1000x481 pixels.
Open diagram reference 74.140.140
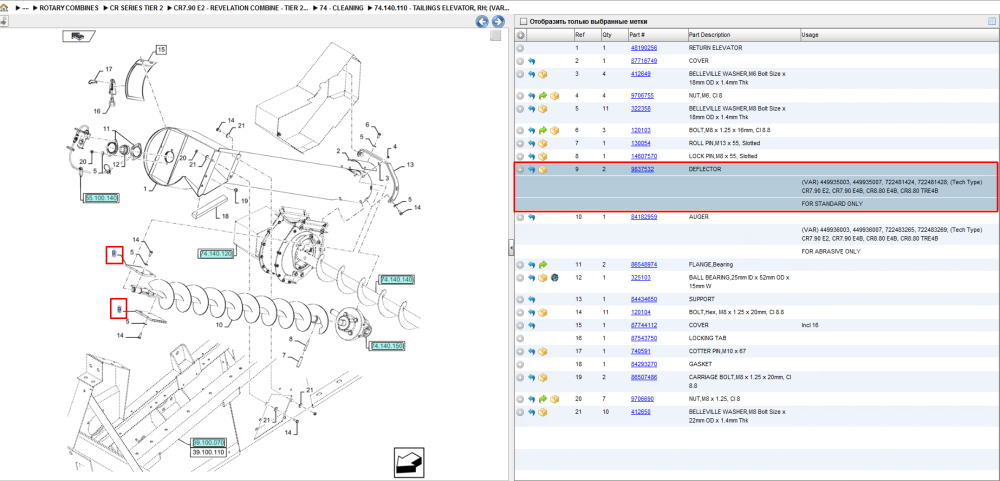point(396,279)
